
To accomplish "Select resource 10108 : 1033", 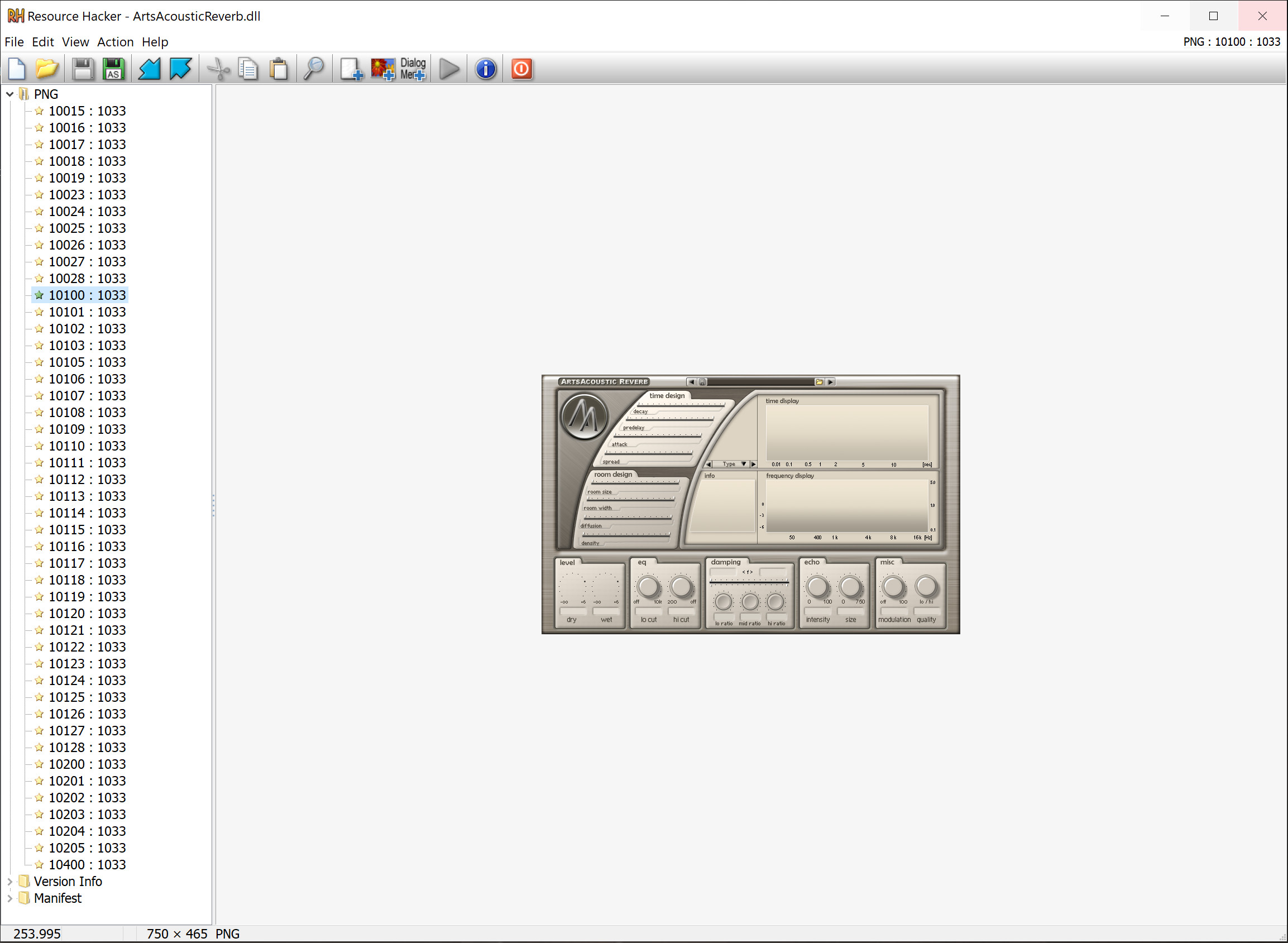I will click(87, 412).
